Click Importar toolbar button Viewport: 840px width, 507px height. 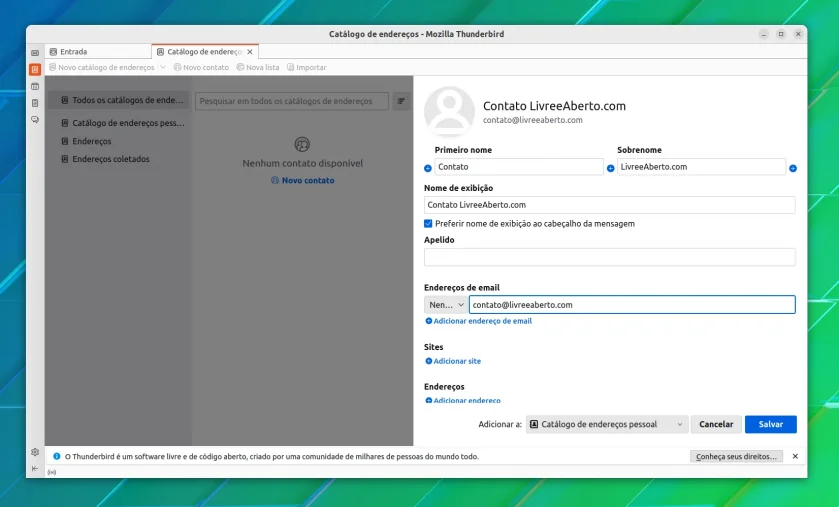coord(306,68)
